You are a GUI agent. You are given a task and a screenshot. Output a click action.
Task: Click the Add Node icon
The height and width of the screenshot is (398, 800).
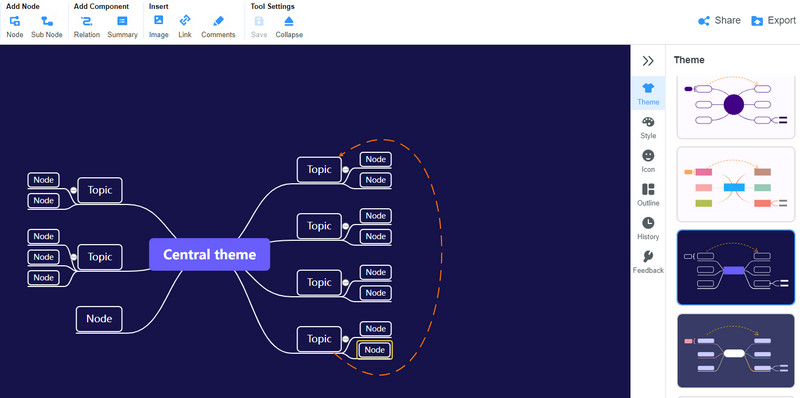pos(15,21)
